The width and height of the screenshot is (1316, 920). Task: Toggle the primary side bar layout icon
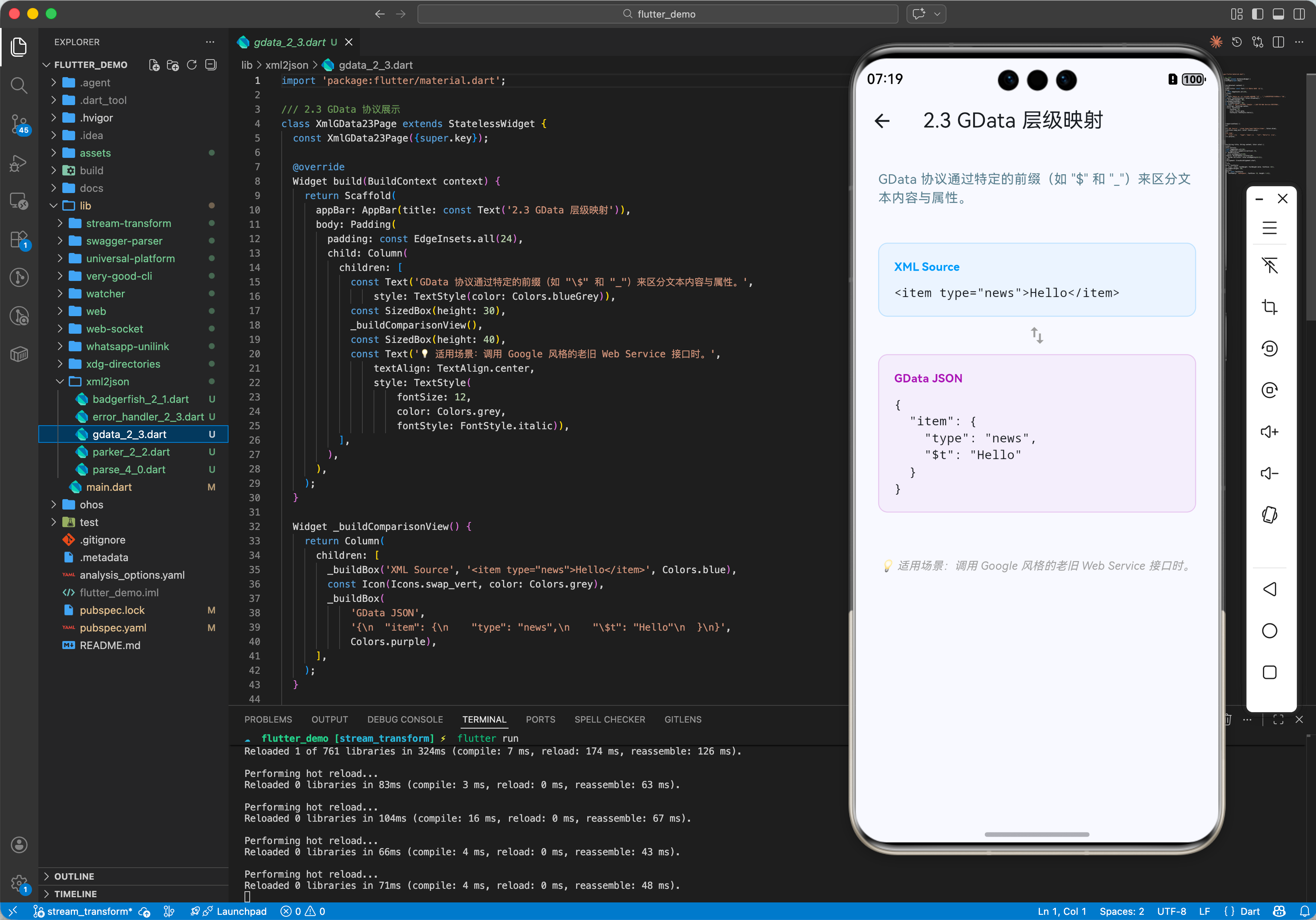(x=1257, y=14)
